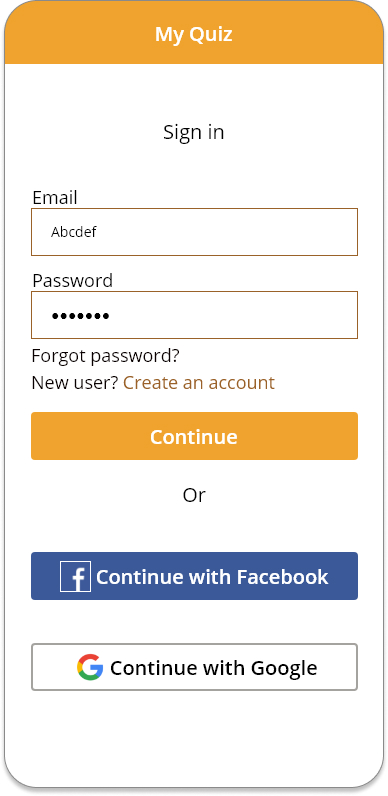Sign in using Continue with Facebook

(x=194, y=576)
